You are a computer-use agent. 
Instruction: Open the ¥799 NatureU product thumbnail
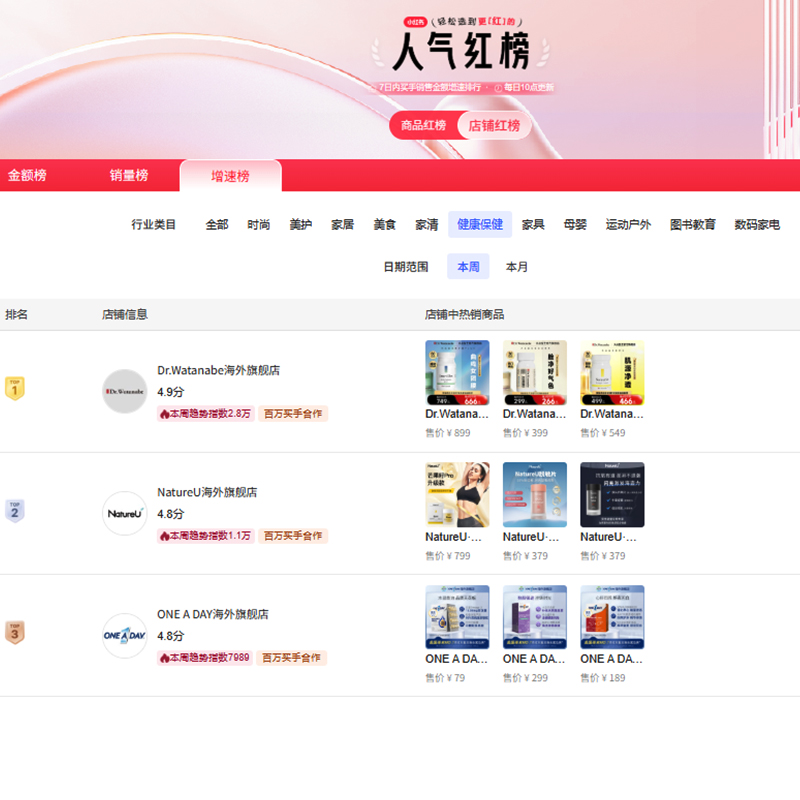(457, 494)
